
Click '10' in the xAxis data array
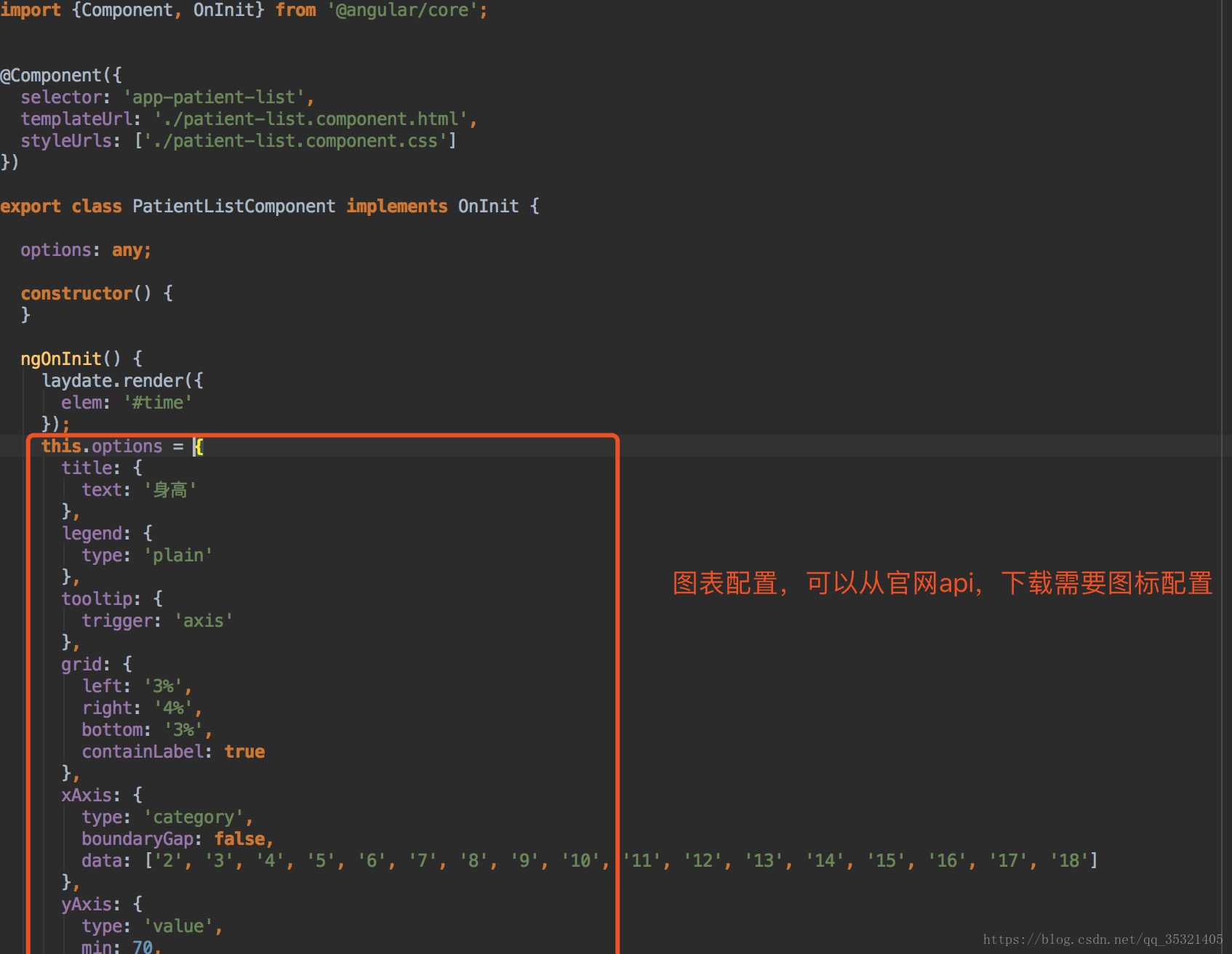pos(580,861)
